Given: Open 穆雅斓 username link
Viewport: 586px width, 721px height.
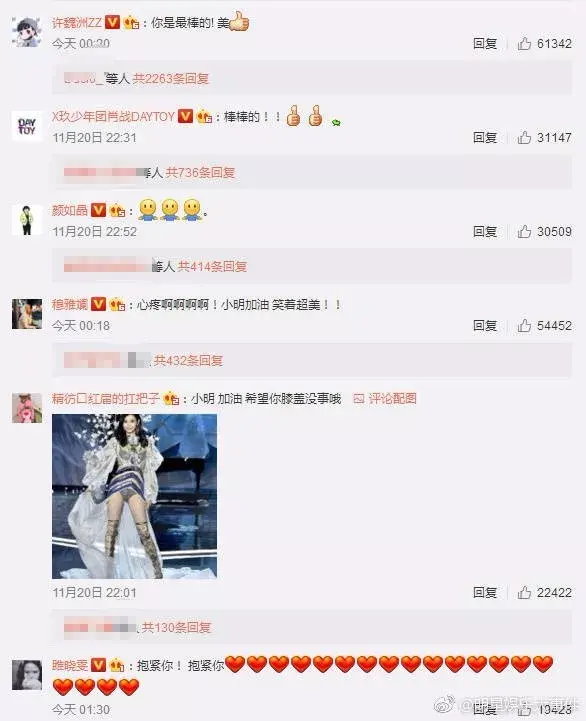Looking at the screenshot, I should tap(69, 304).
